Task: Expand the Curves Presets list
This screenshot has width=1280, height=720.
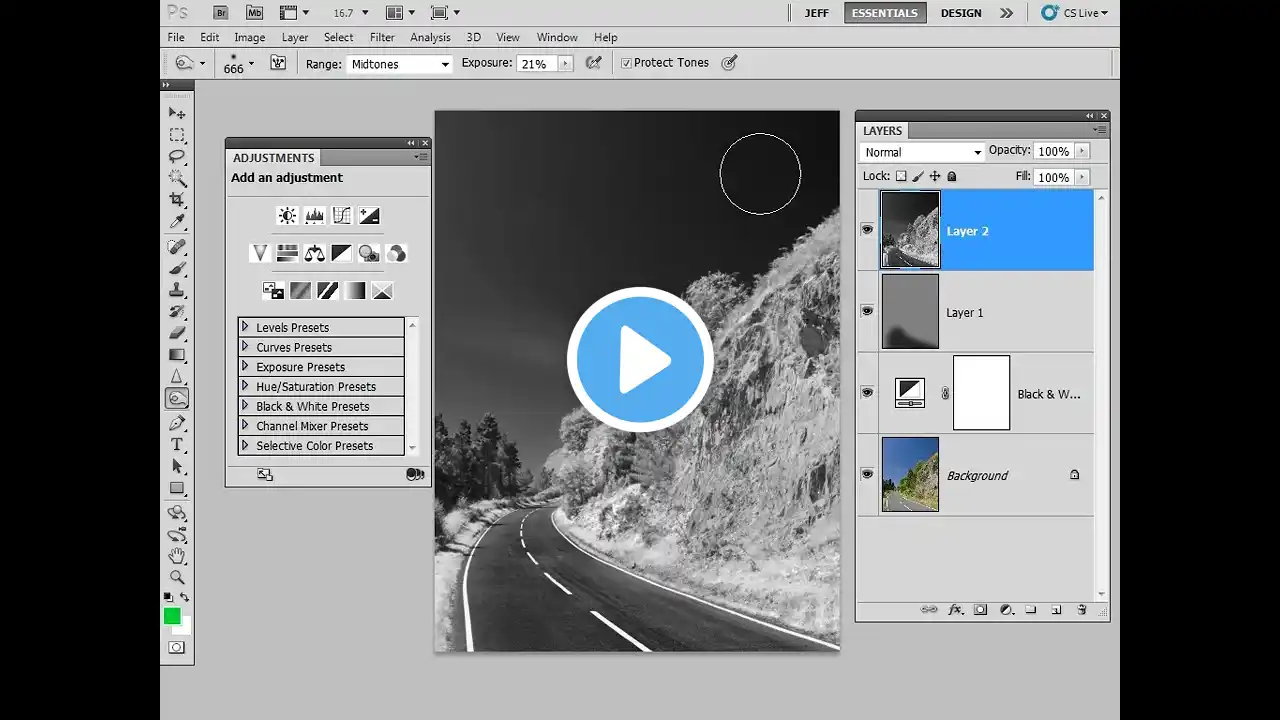Action: pos(245,347)
